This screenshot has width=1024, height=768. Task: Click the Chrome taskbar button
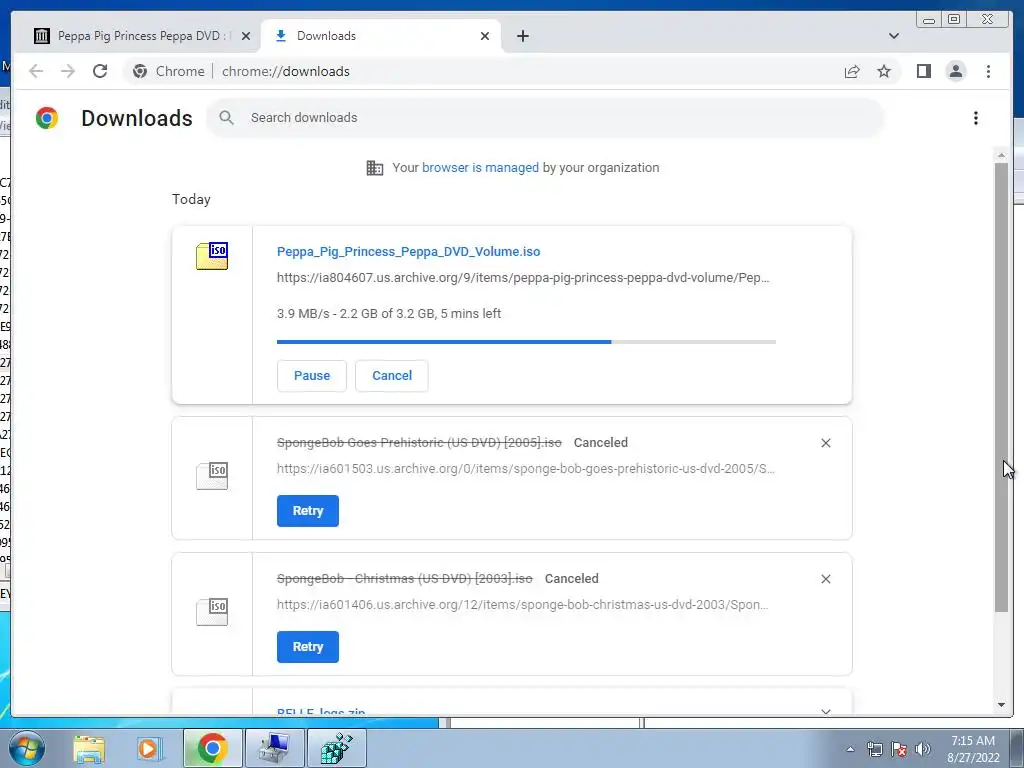tap(212, 748)
